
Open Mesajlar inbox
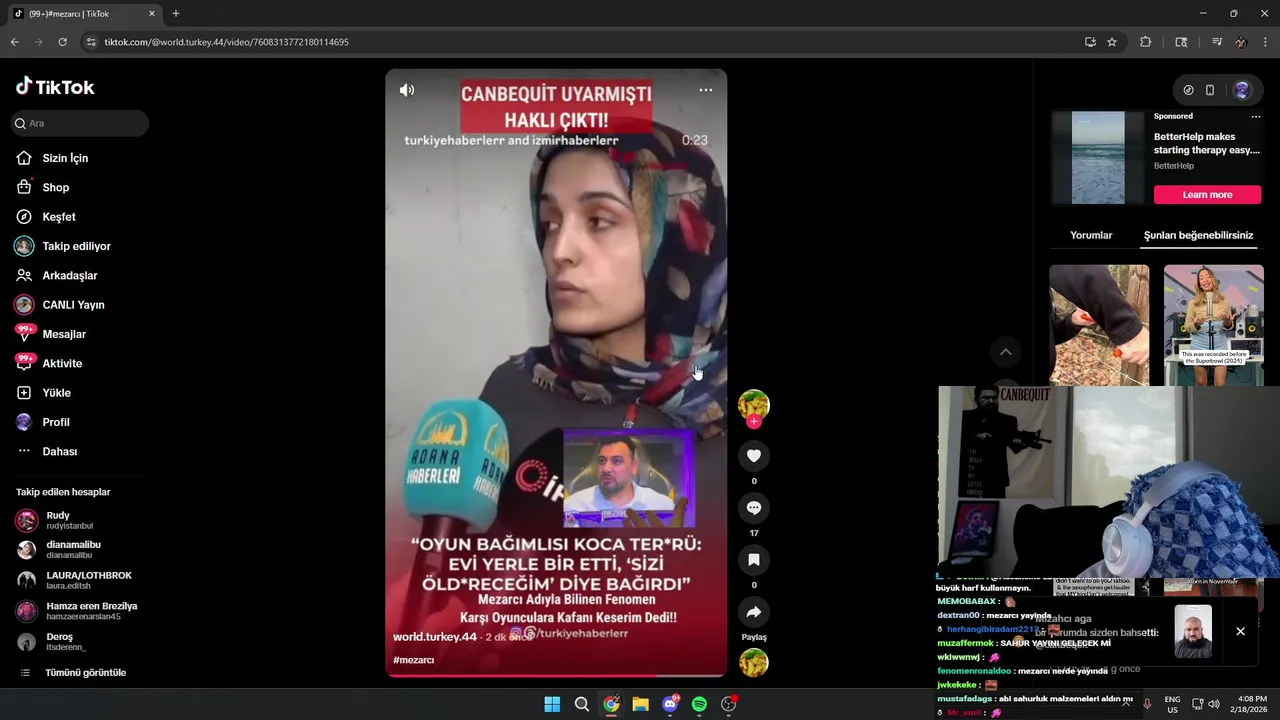point(64,334)
